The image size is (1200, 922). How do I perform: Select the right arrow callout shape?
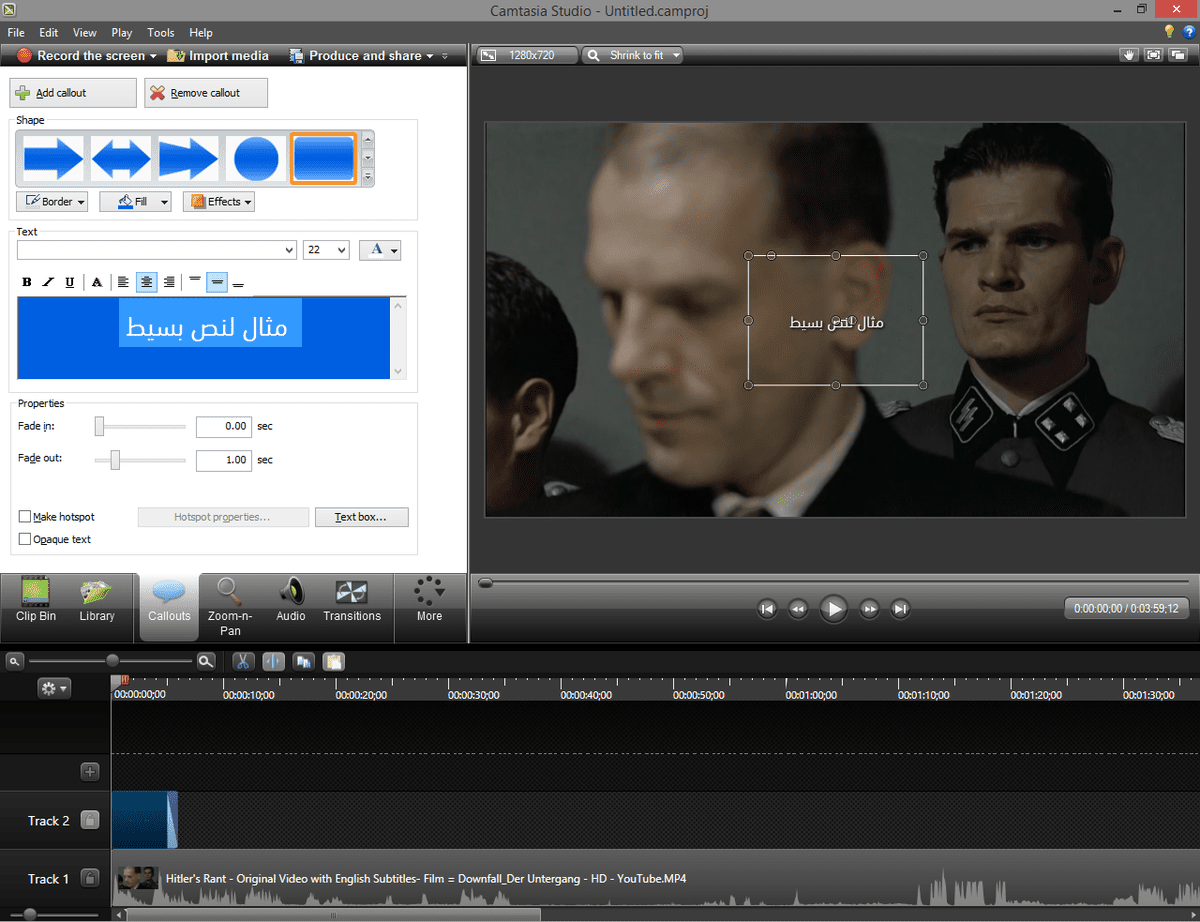click(53, 158)
